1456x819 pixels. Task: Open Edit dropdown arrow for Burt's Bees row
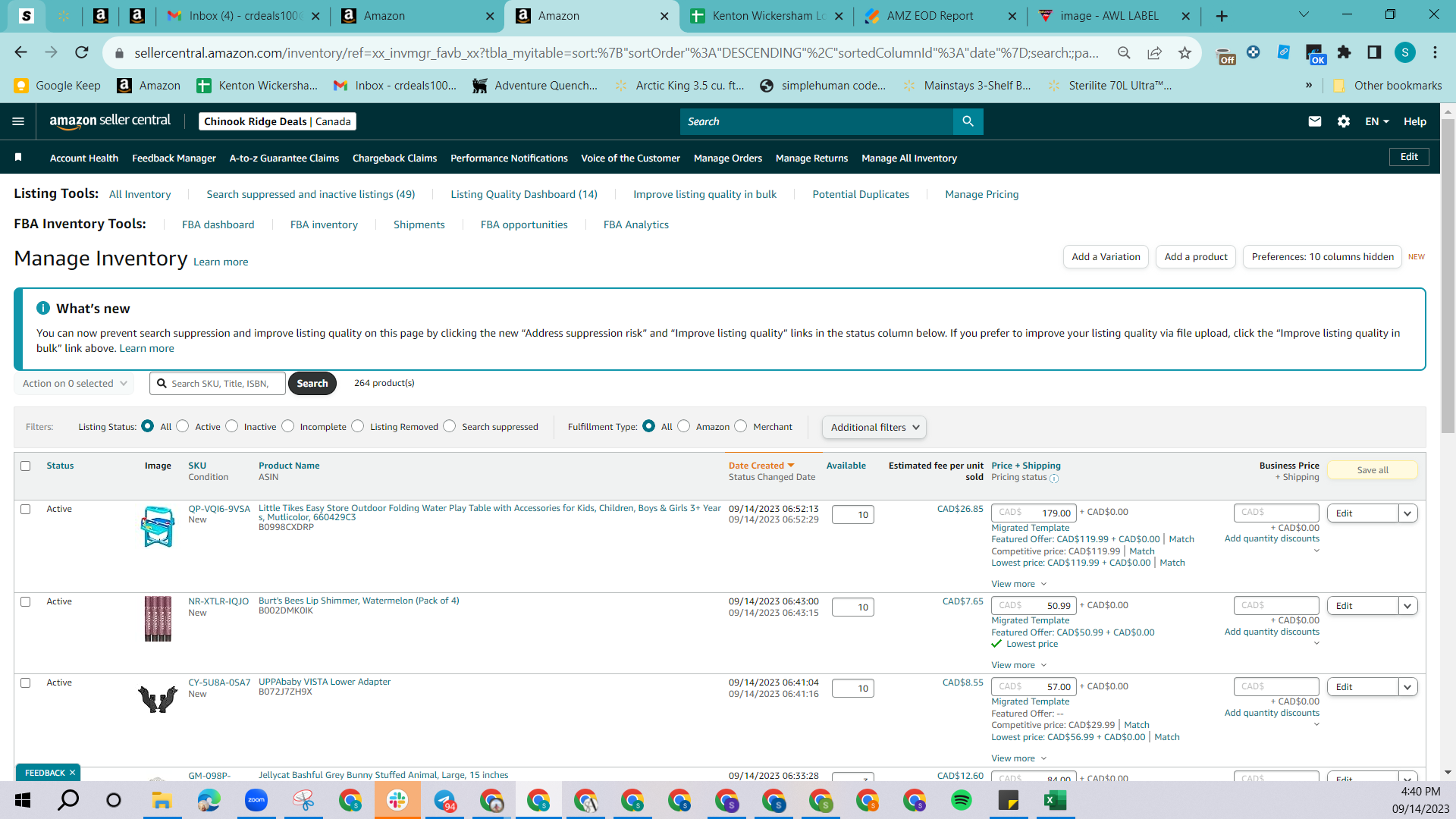tap(1408, 606)
